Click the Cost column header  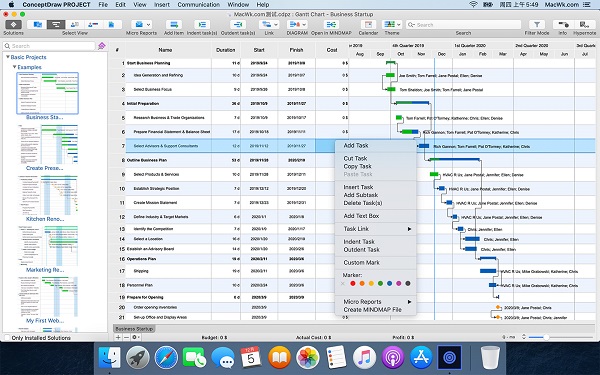click(x=332, y=50)
